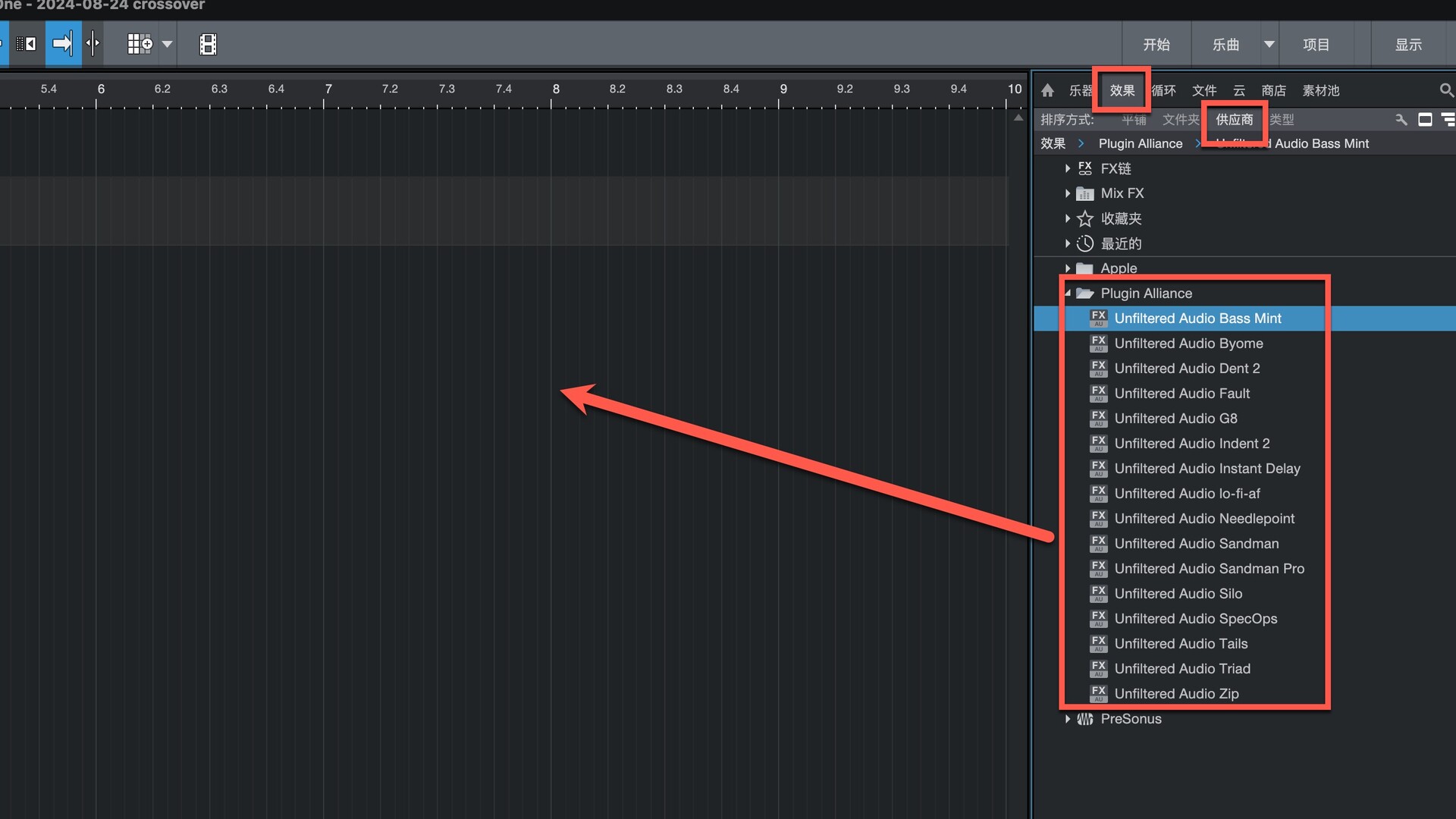The image size is (1456, 819).
Task: Click FX icon beside Unfiltered Audio Zip
Action: 1099,693
